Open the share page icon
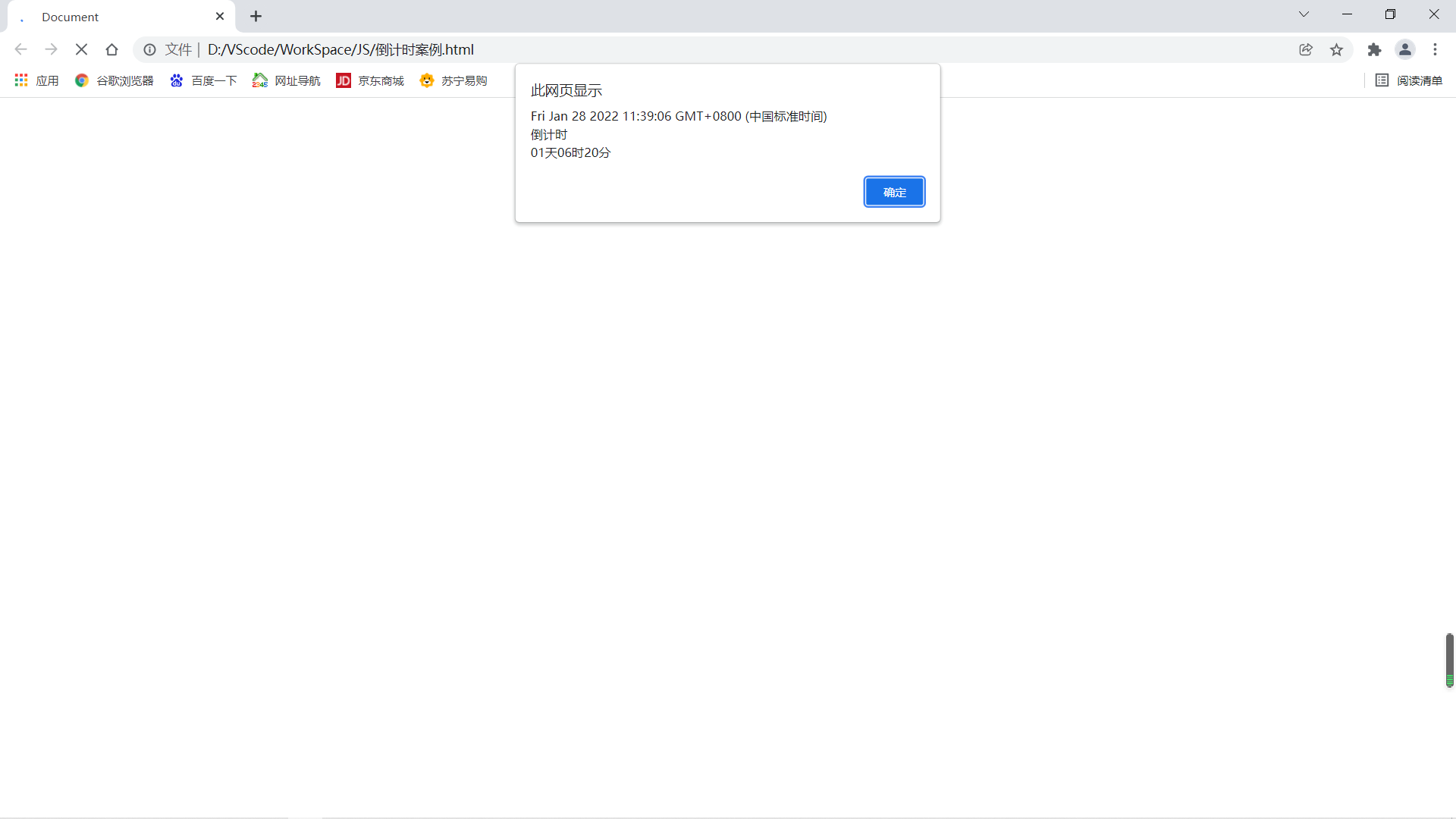Screen dimensions: 1456x819 pyautogui.click(x=1305, y=49)
